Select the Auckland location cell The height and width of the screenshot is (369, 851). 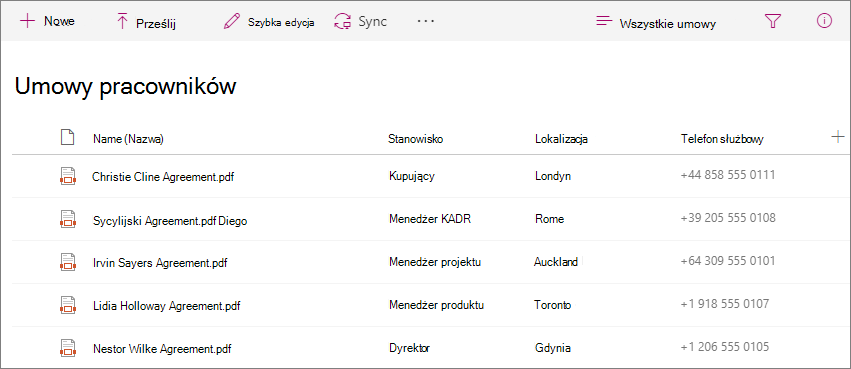pos(556,262)
